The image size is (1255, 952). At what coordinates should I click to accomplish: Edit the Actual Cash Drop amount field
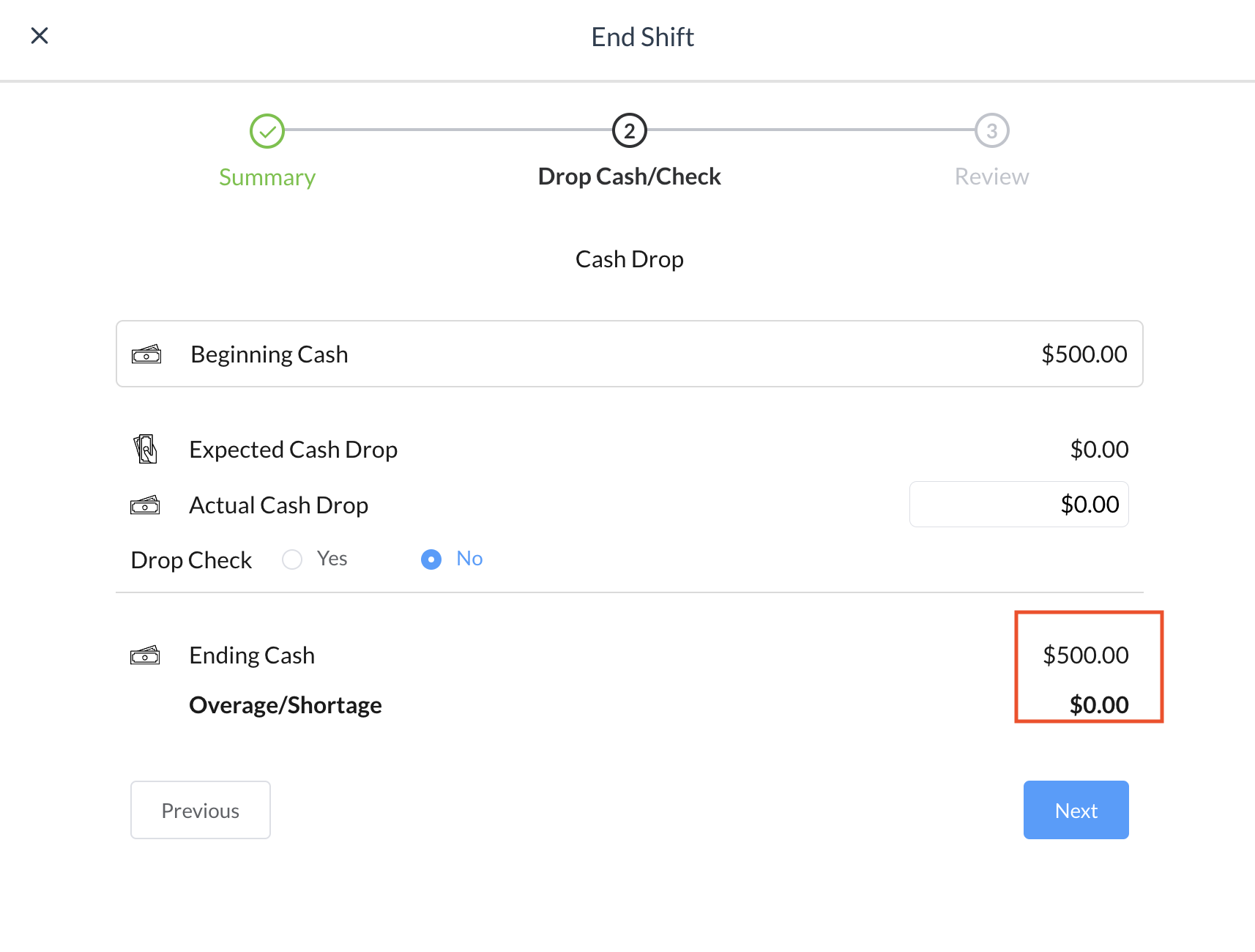point(1018,505)
